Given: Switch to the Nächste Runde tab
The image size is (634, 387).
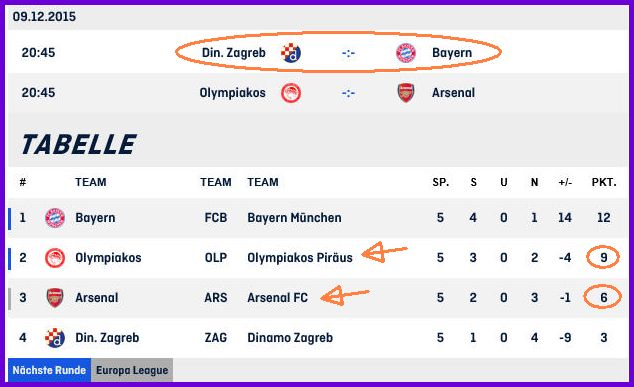Looking at the screenshot, I should pos(49,370).
